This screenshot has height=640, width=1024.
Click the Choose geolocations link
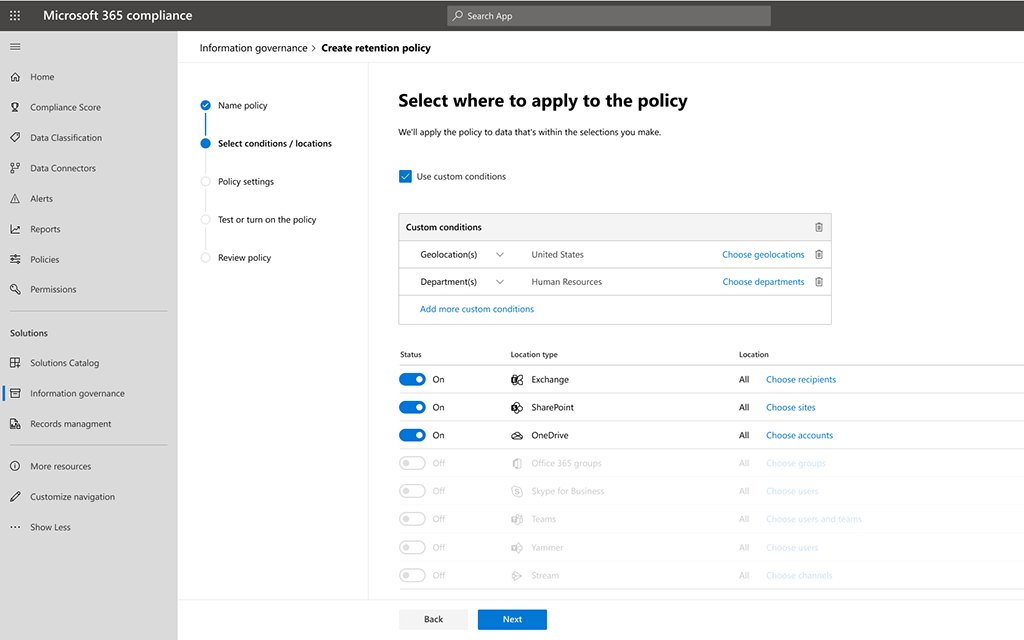[x=763, y=255]
